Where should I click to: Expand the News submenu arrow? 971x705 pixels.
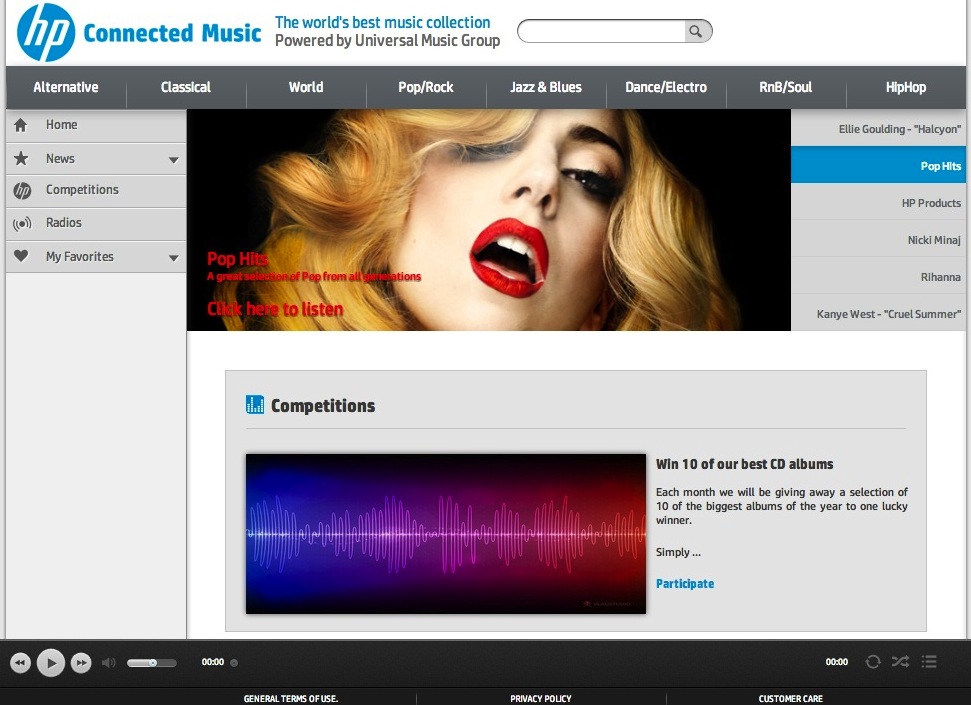point(173,160)
